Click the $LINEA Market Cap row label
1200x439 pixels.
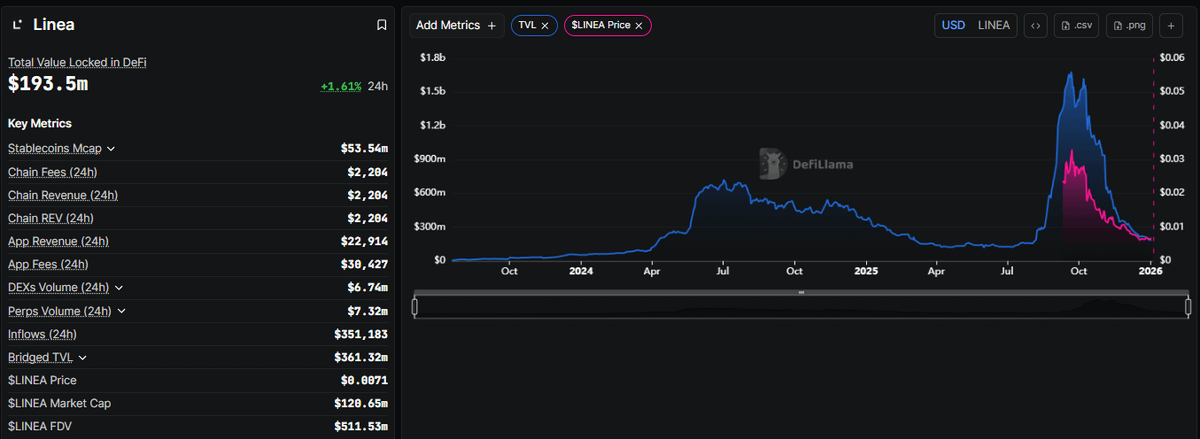[59, 403]
